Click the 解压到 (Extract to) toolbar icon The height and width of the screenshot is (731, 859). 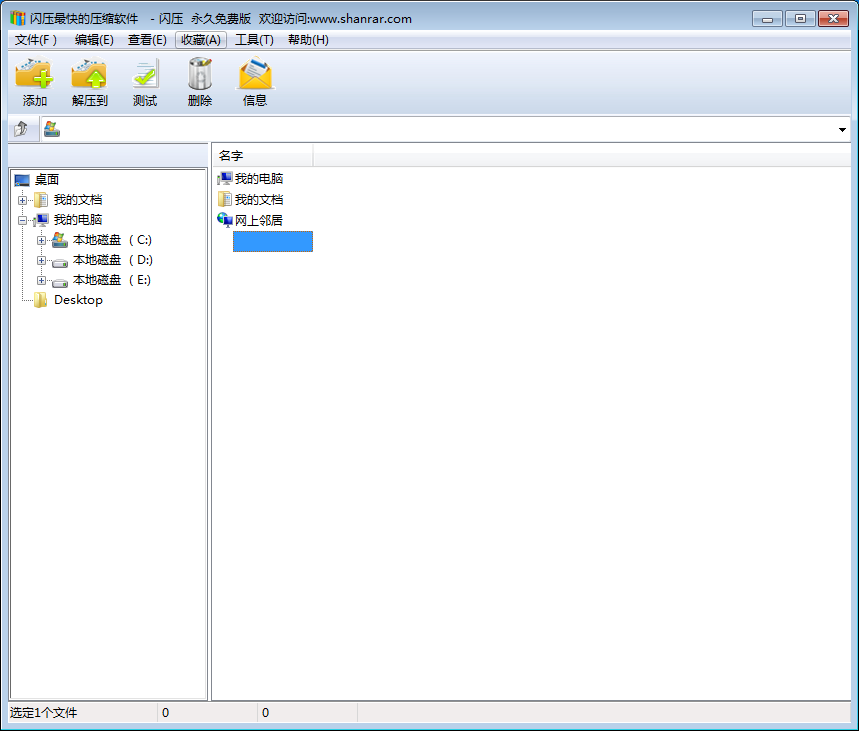tap(89, 75)
